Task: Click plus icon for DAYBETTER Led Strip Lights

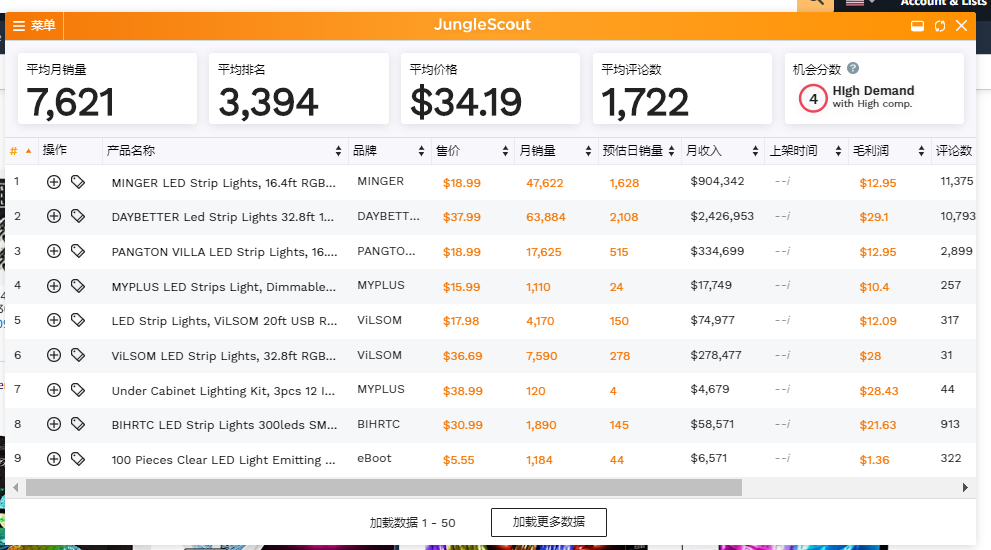Action: [x=54, y=216]
